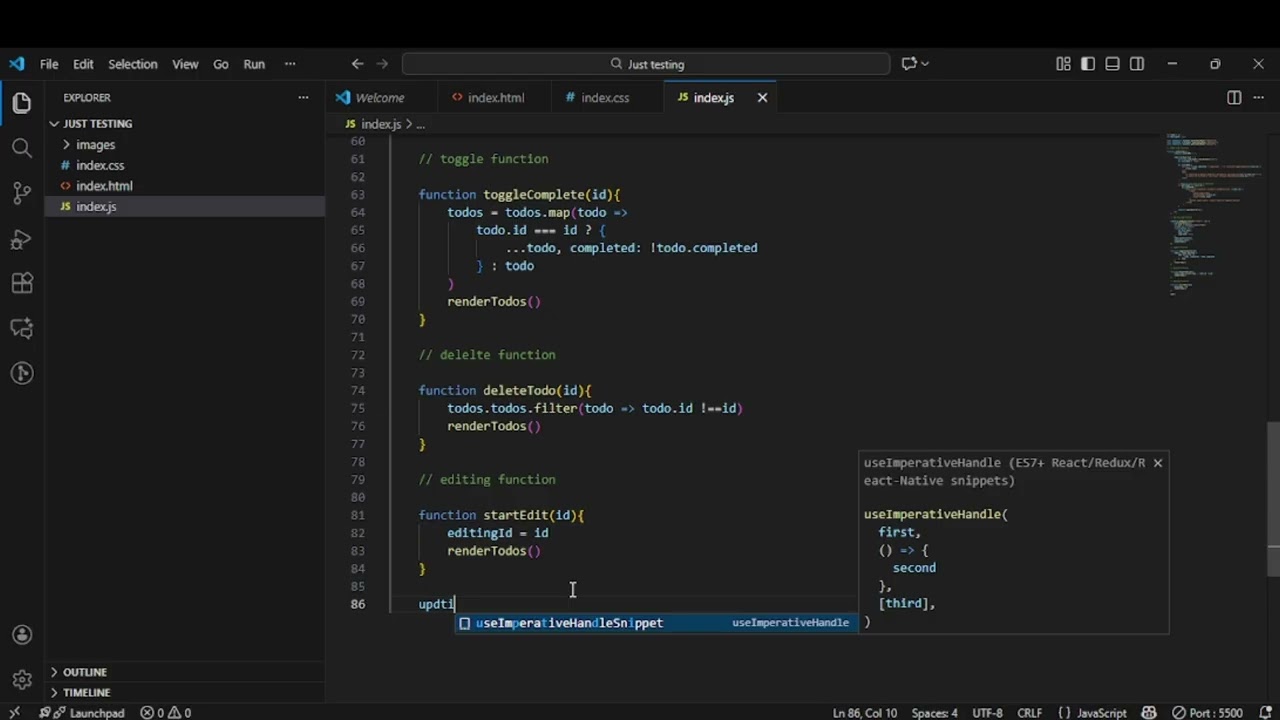Image resolution: width=1280 pixels, height=720 pixels.
Task: Open Launchpad from the status bar
Action: pos(82,713)
